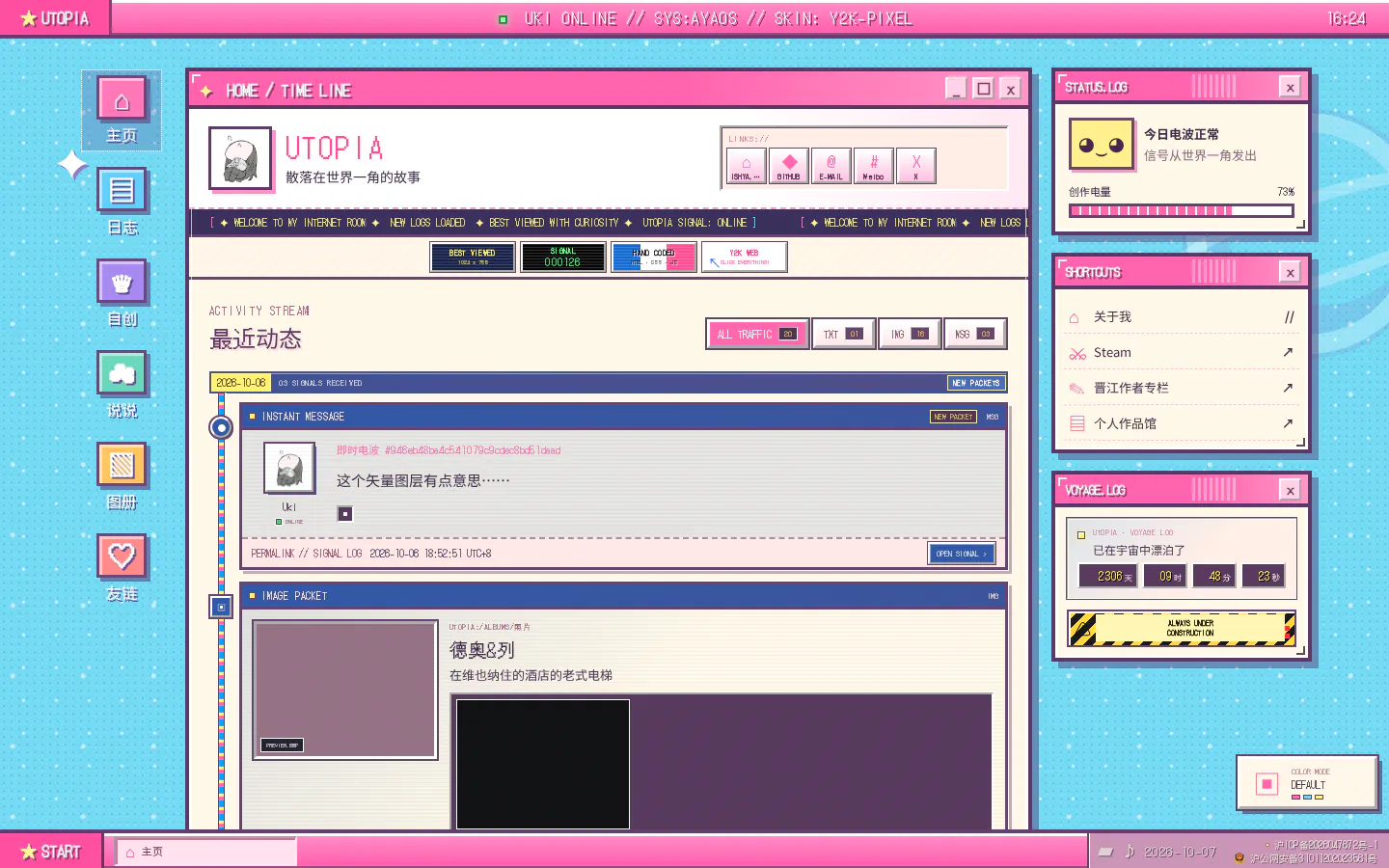Click the BEST VIEWED badge

(x=473, y=257)
